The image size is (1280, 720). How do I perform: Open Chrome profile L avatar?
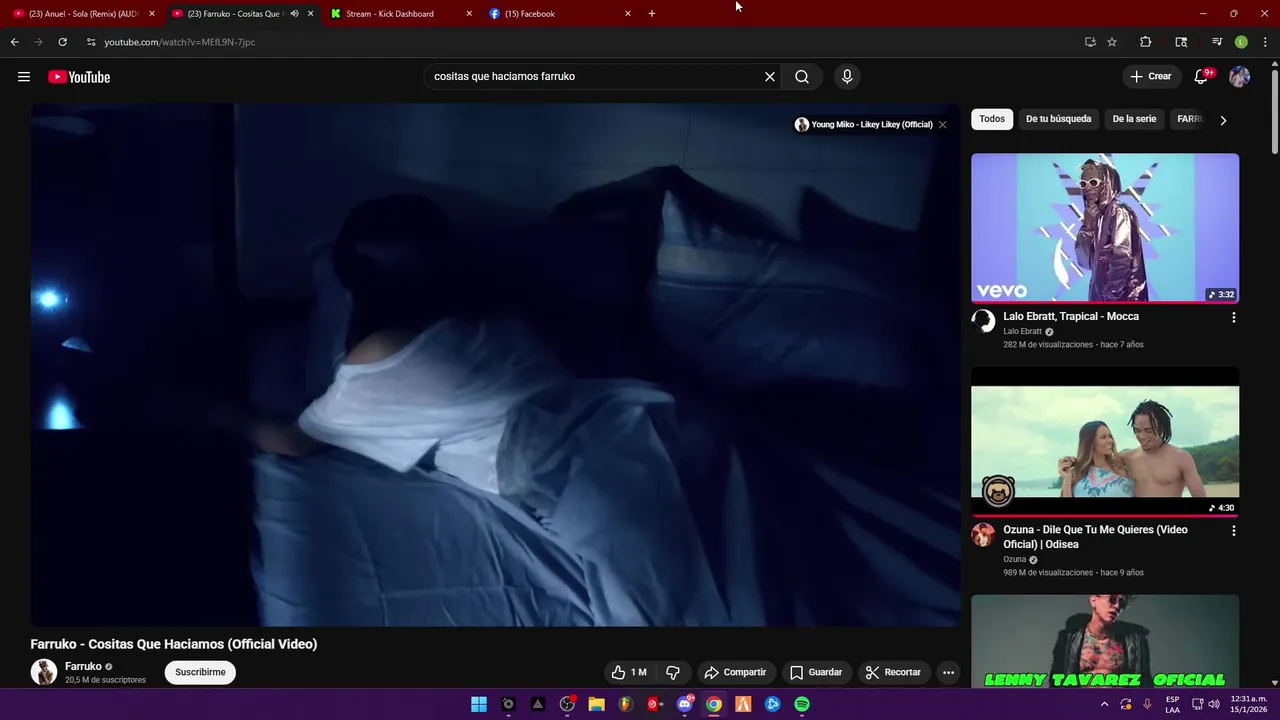1241,42
